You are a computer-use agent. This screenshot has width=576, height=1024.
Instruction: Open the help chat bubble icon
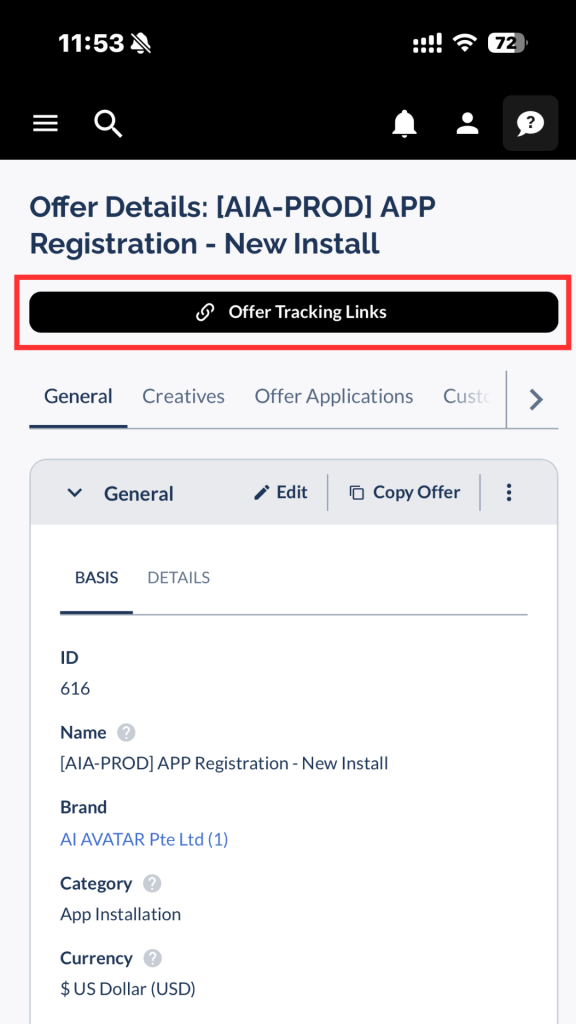pyautogui.click(x=530, y=123)
